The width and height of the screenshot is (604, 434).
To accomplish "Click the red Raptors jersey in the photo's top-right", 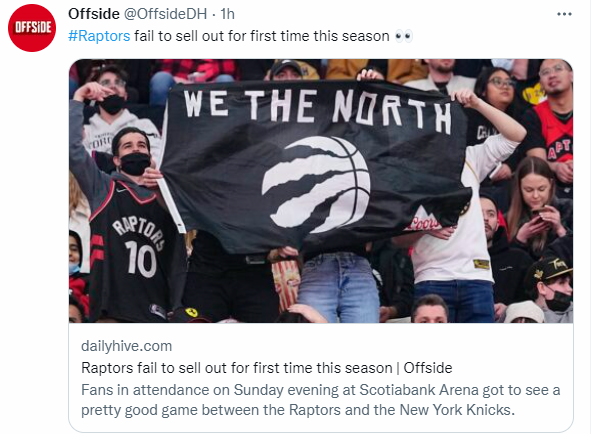I will (553, 125).
